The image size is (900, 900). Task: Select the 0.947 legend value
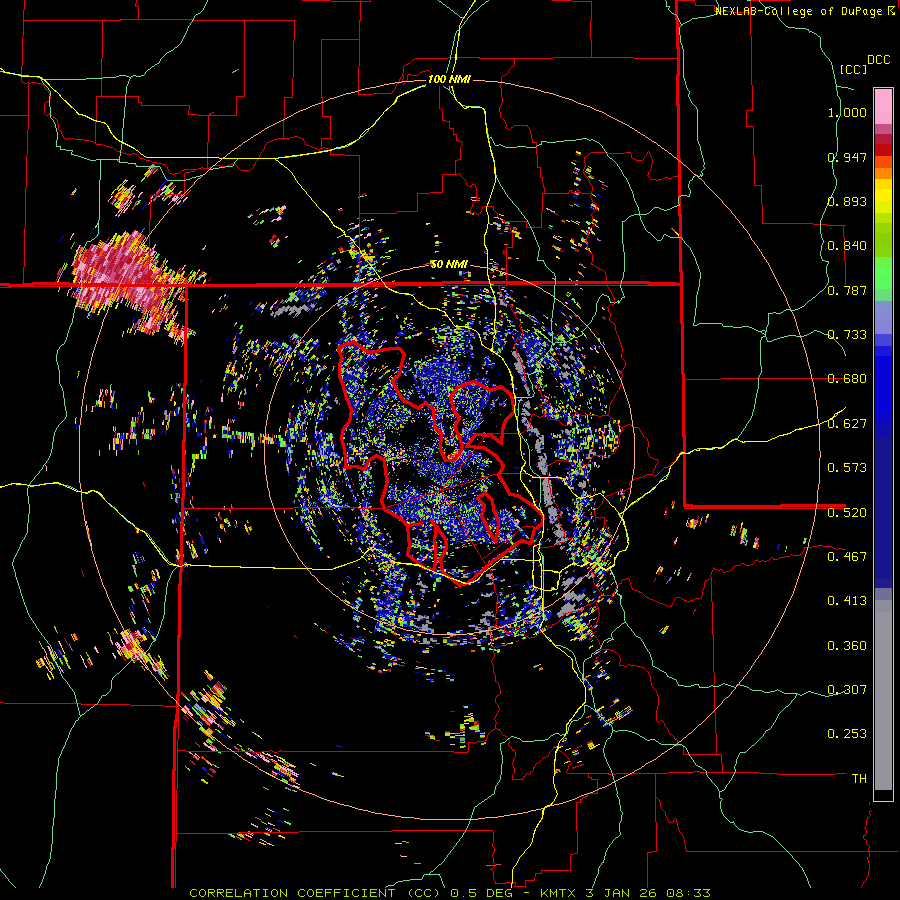click(x=847, y=157)
